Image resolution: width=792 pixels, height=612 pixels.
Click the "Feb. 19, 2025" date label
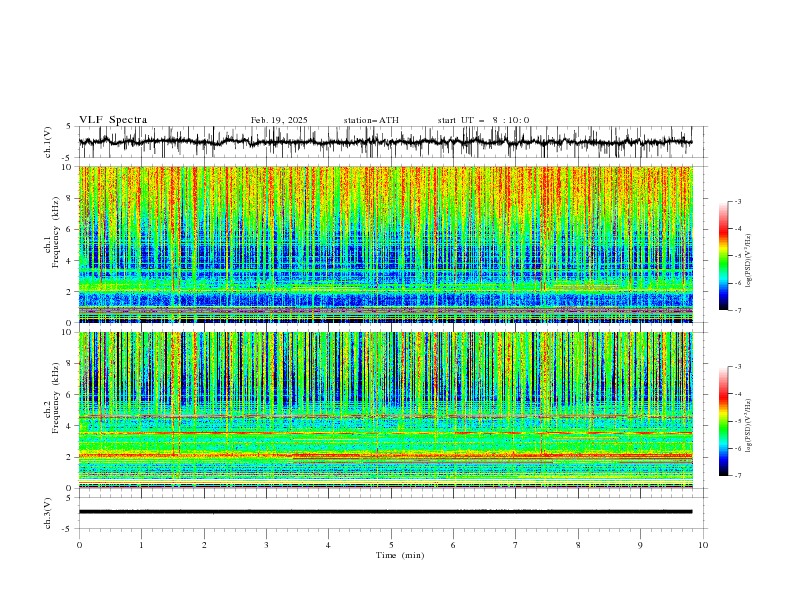click(x=279, y=120)
